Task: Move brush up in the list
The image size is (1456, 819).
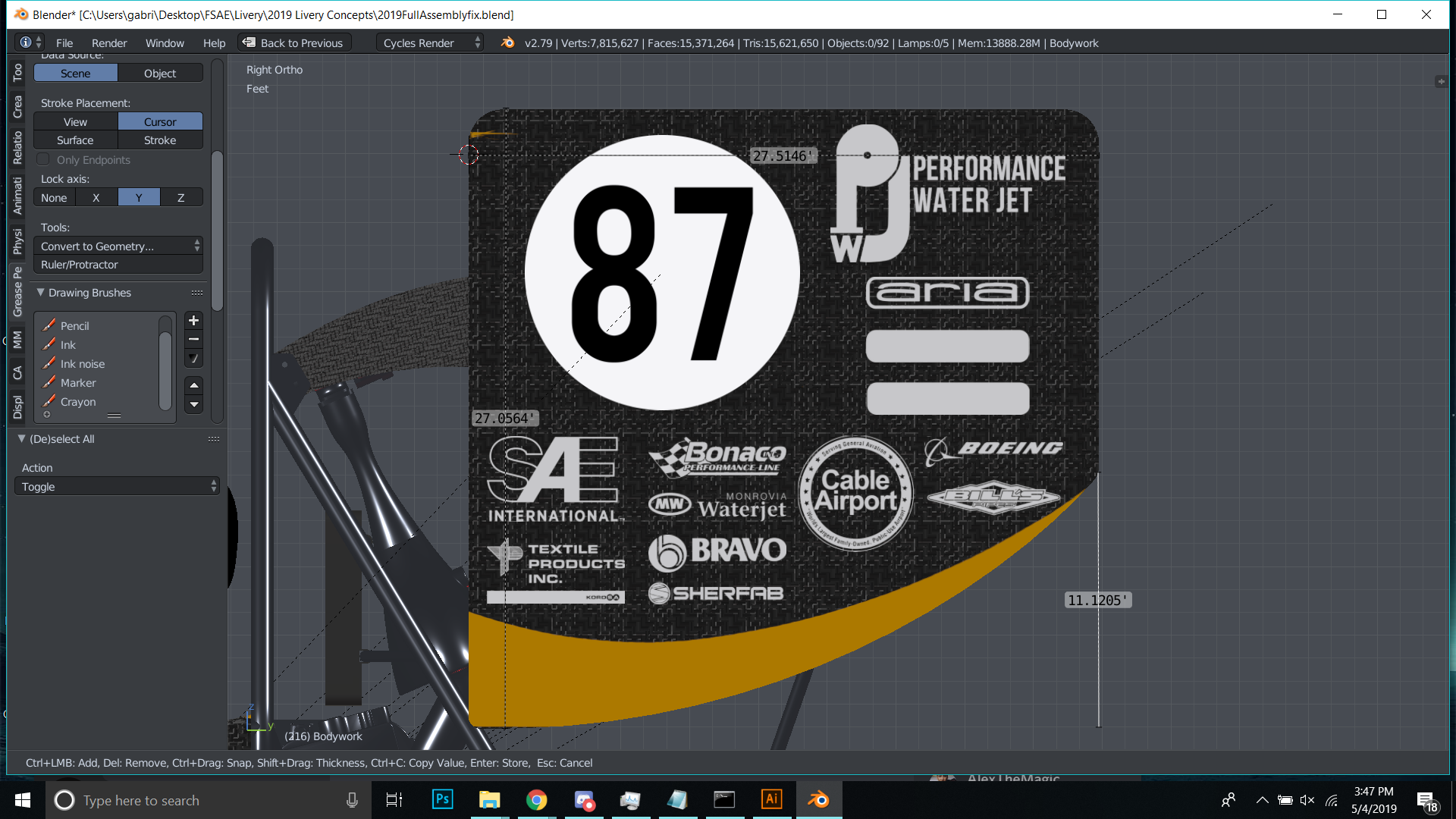Action: [193, 385]
